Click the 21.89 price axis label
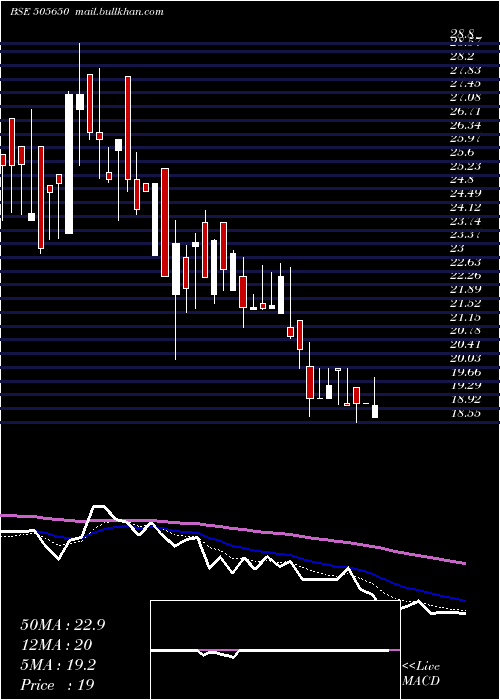The width and height of the screenshot is (500, 700). point(465,289)
